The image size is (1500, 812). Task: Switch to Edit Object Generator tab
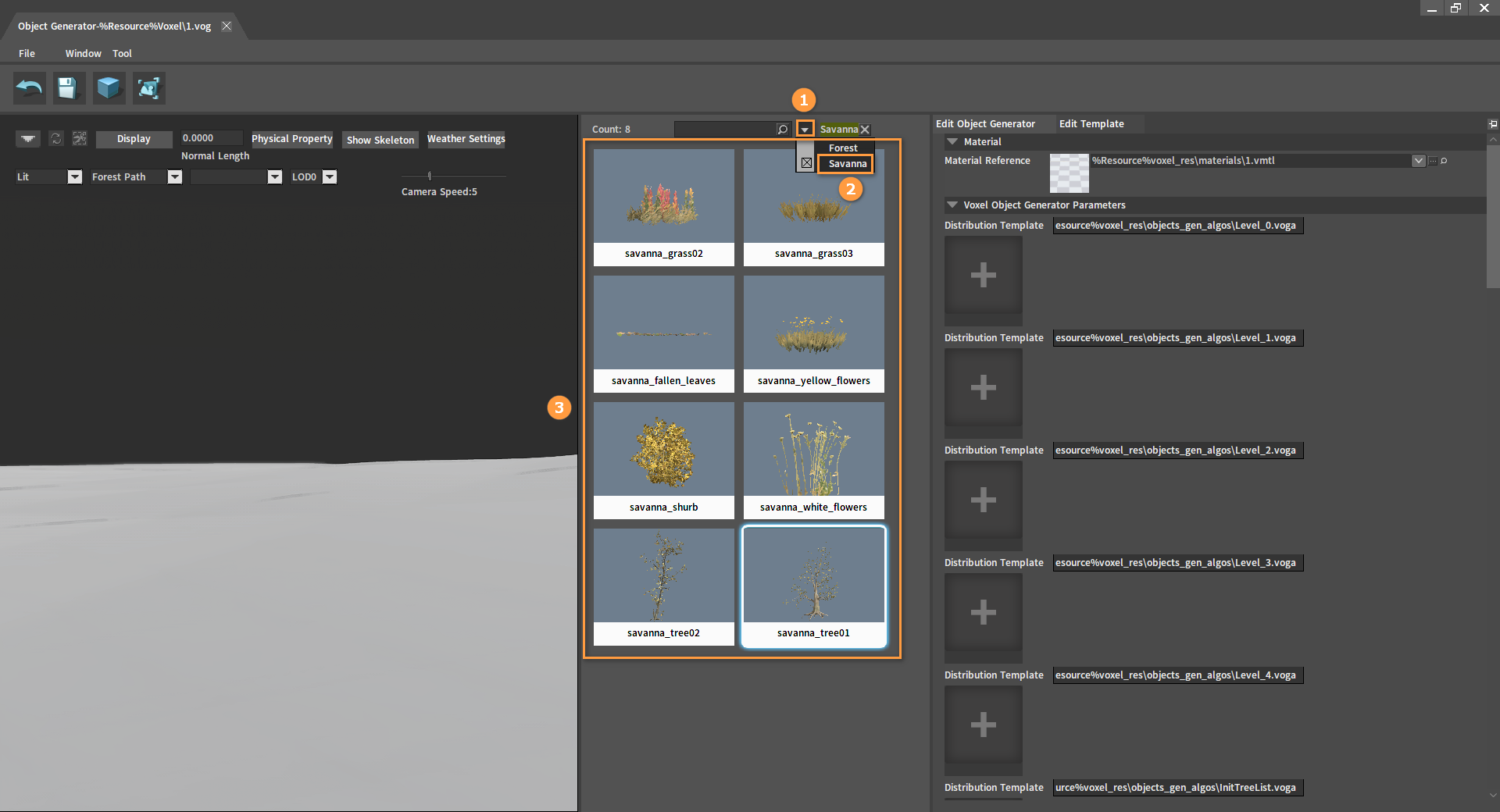click(985, 124)
